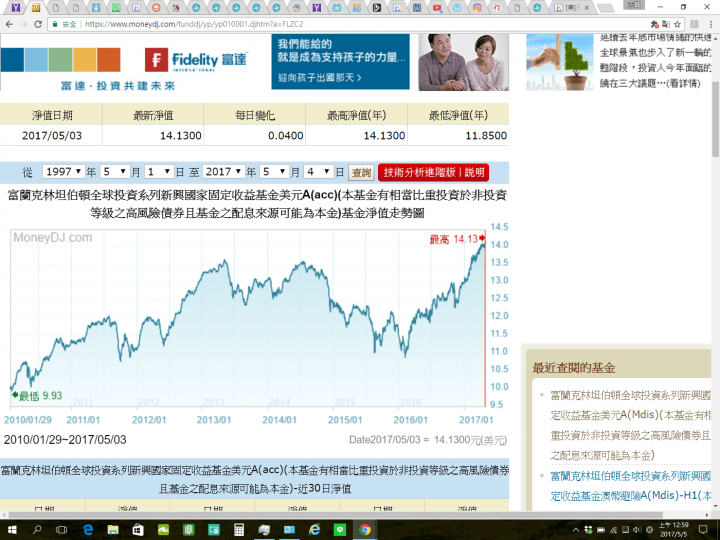This screenshot has width=720, height=540.
Task: Open the end-month dropdown
Action: pos(274,172)
